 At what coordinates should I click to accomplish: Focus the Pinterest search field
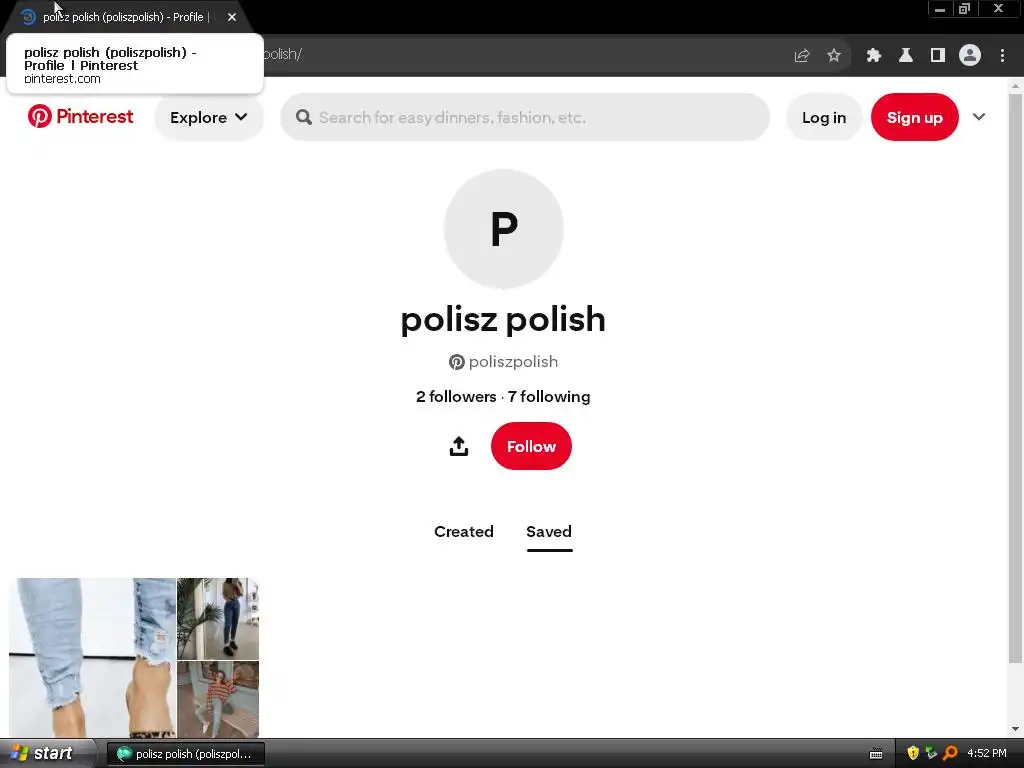click(525, 118)
